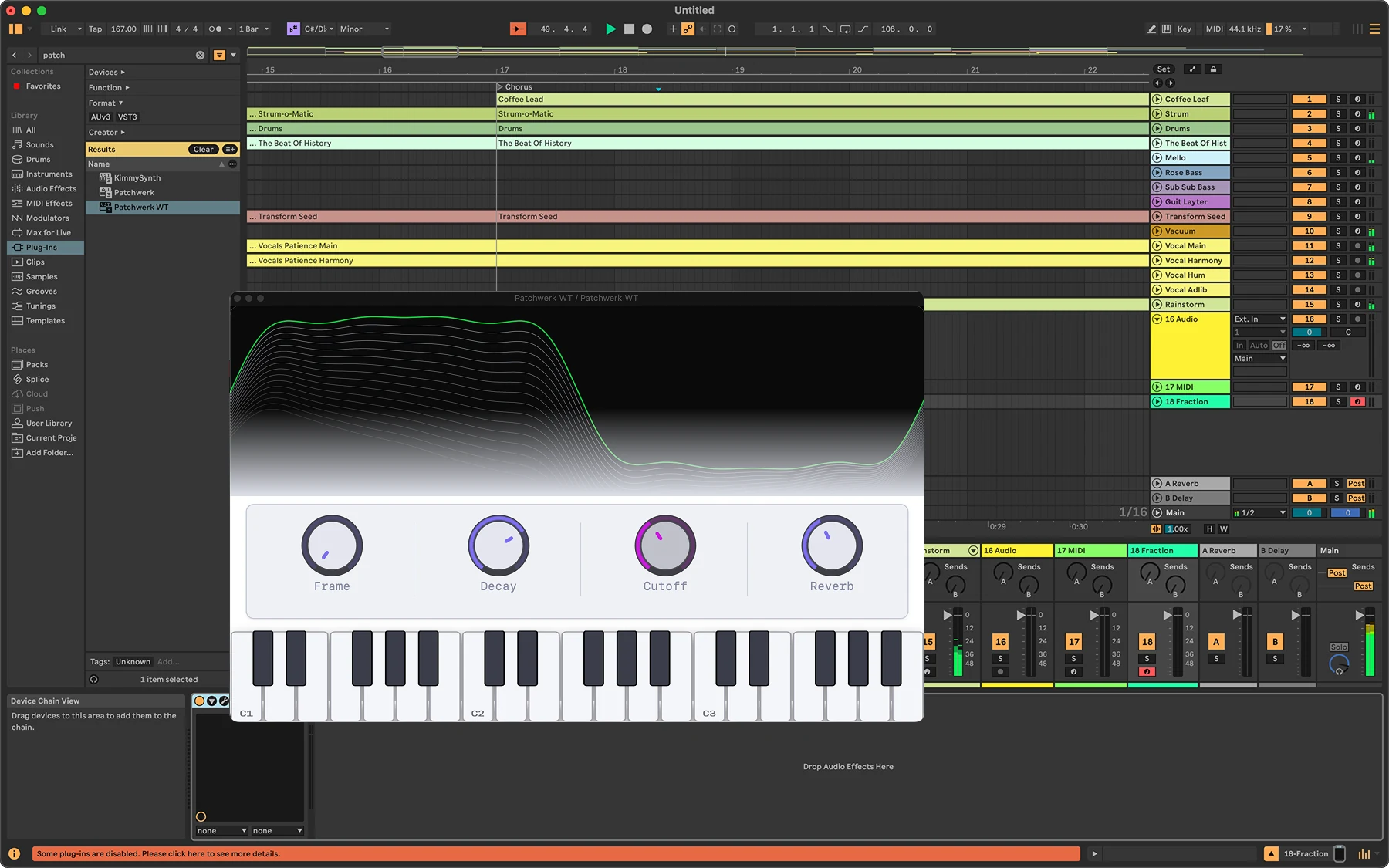Click the info warning icon in status bar
This screenshot has height=868, width=1389.
pyautogui.click(x=14, y=853)
